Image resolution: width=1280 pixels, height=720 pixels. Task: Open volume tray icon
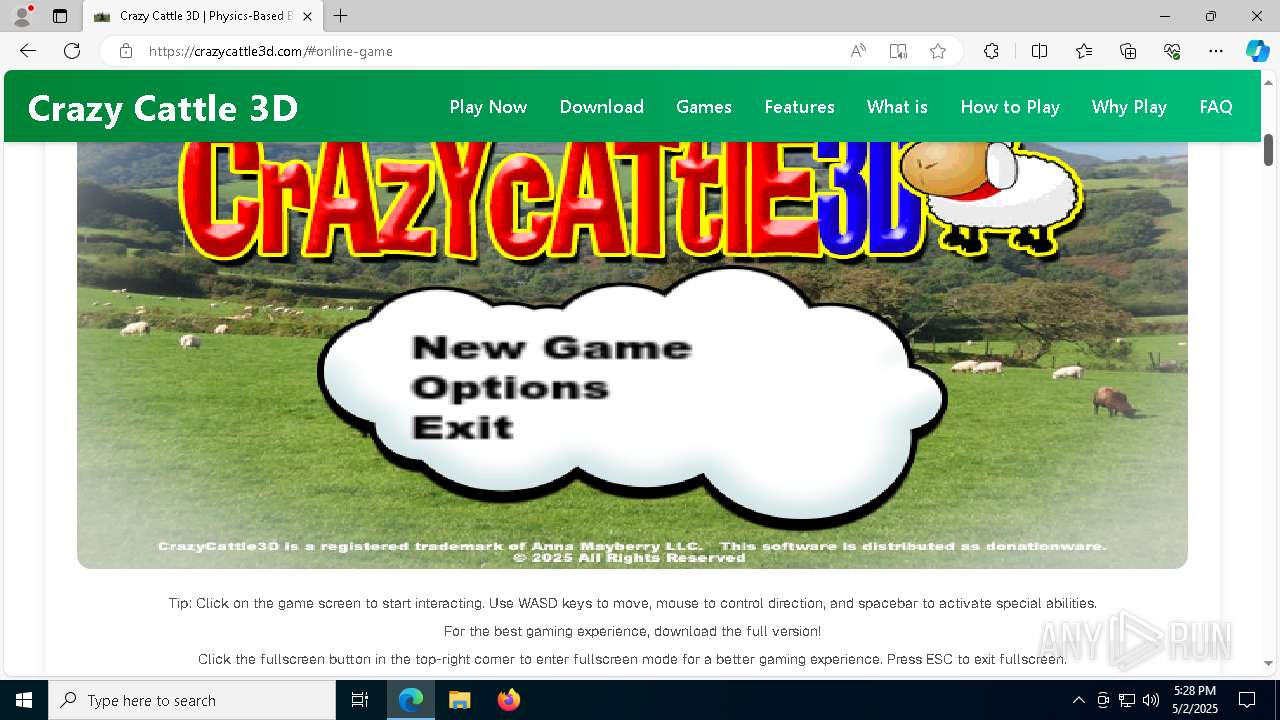1151,700
